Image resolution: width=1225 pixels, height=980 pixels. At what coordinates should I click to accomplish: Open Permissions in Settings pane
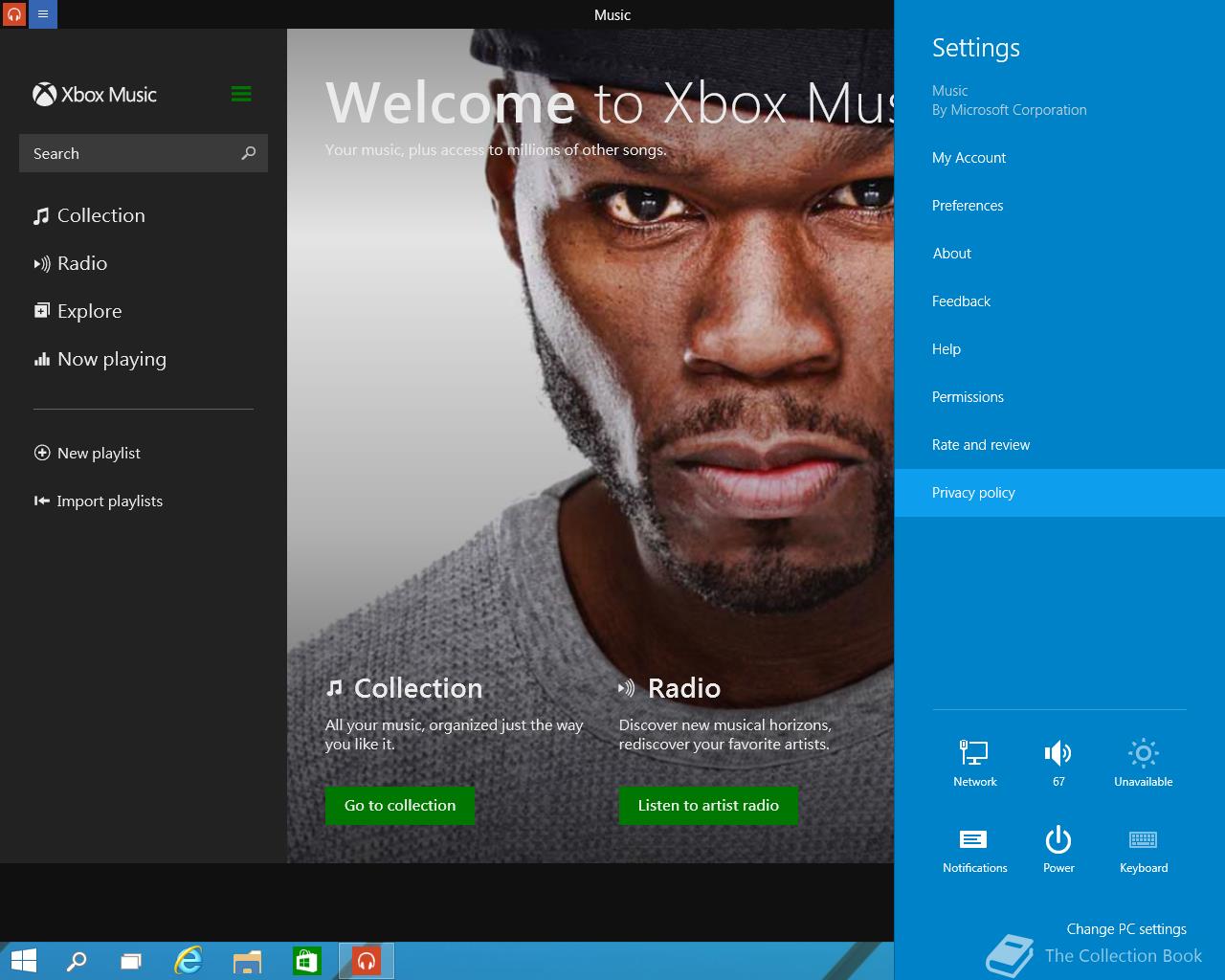pyautogui.click(x=1059, y=397)
